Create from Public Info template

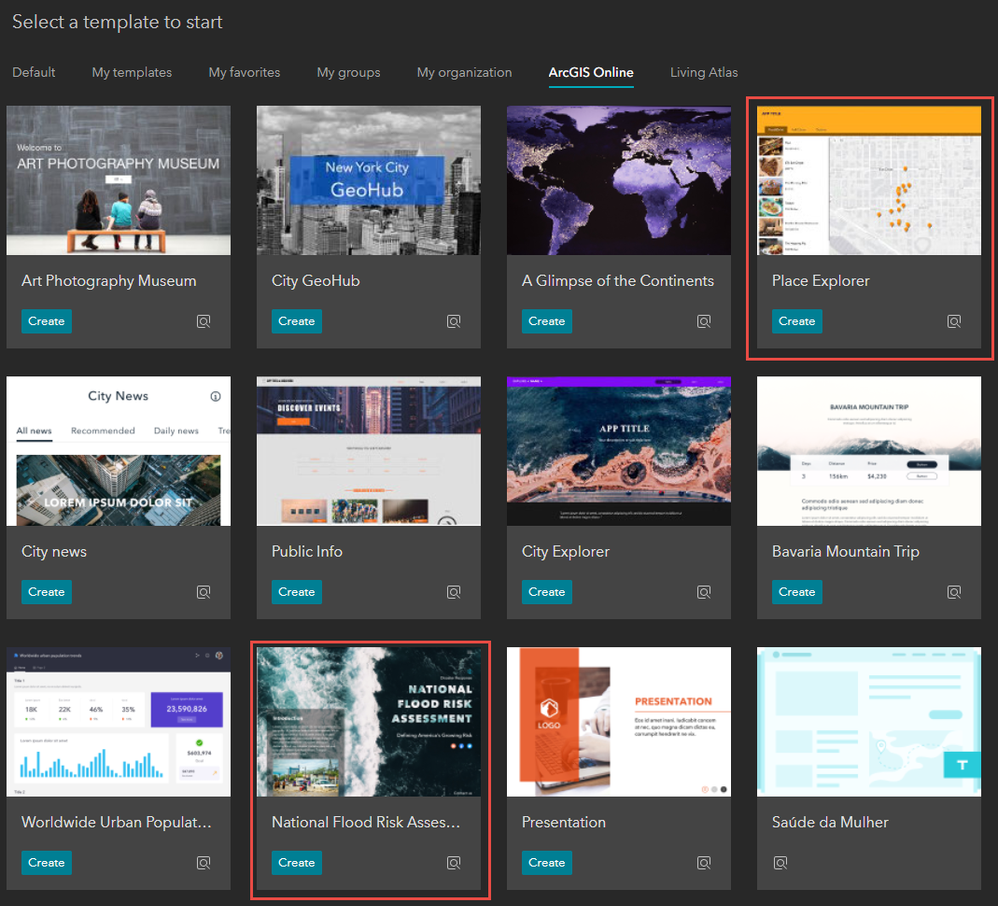(x=297, y=592)
